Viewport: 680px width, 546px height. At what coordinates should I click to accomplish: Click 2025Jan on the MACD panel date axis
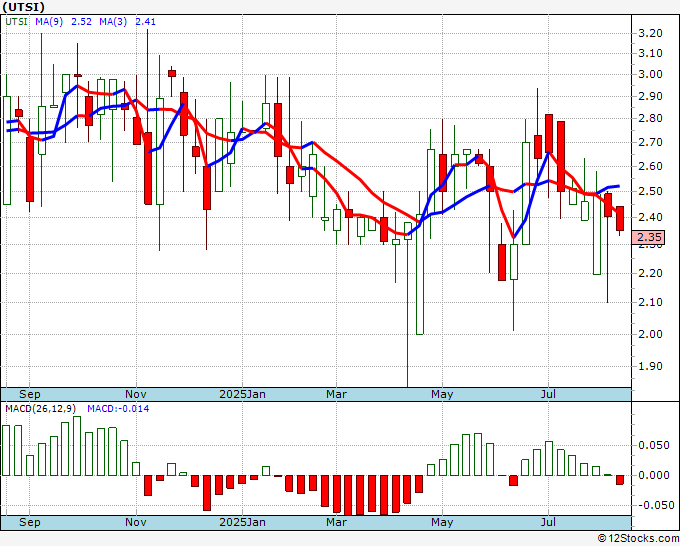coord(242,522)
